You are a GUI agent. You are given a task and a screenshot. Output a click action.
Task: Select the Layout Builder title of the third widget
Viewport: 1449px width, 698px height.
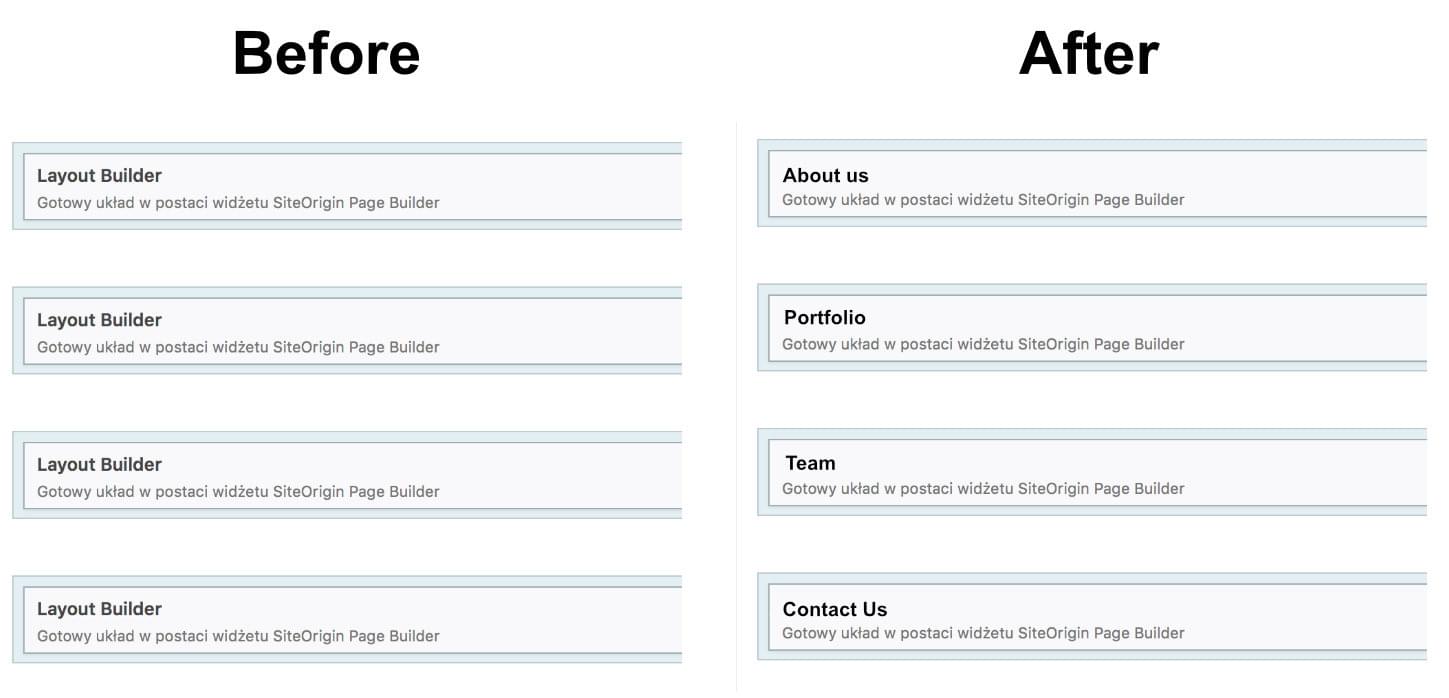coord(99,464)
